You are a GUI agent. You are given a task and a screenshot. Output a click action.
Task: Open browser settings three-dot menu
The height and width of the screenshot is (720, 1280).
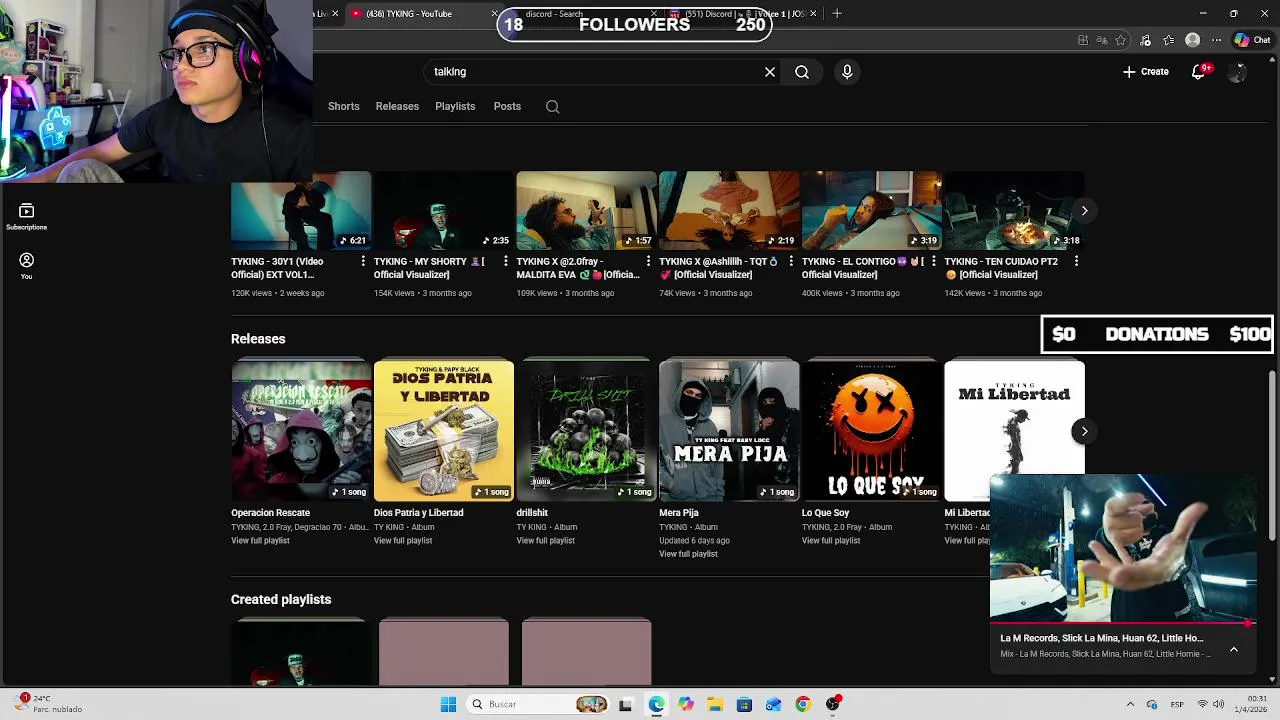pos(1216,40)
